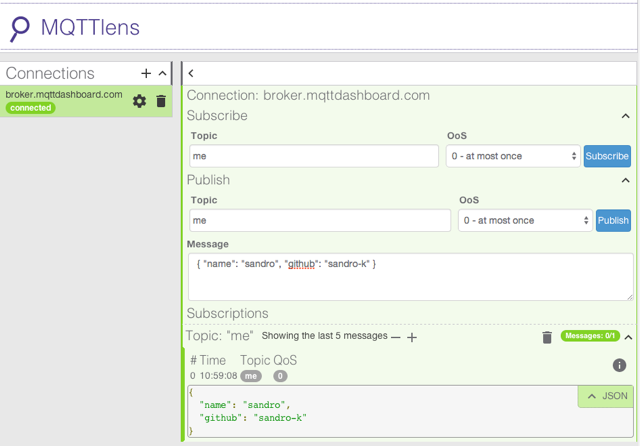
Task: Collapse the Publish section
Action: click(626, 180)
